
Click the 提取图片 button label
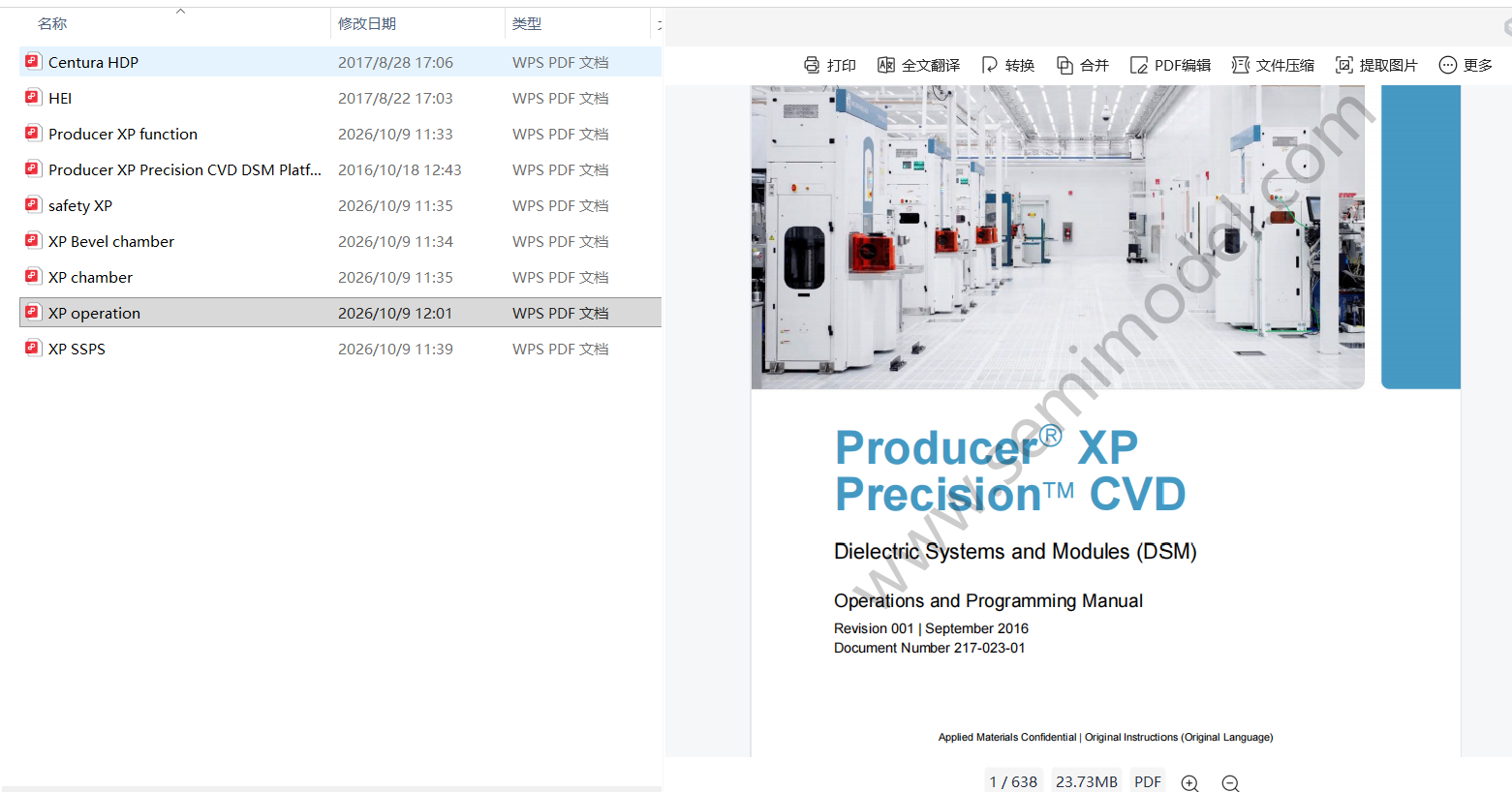point(1389,65)
